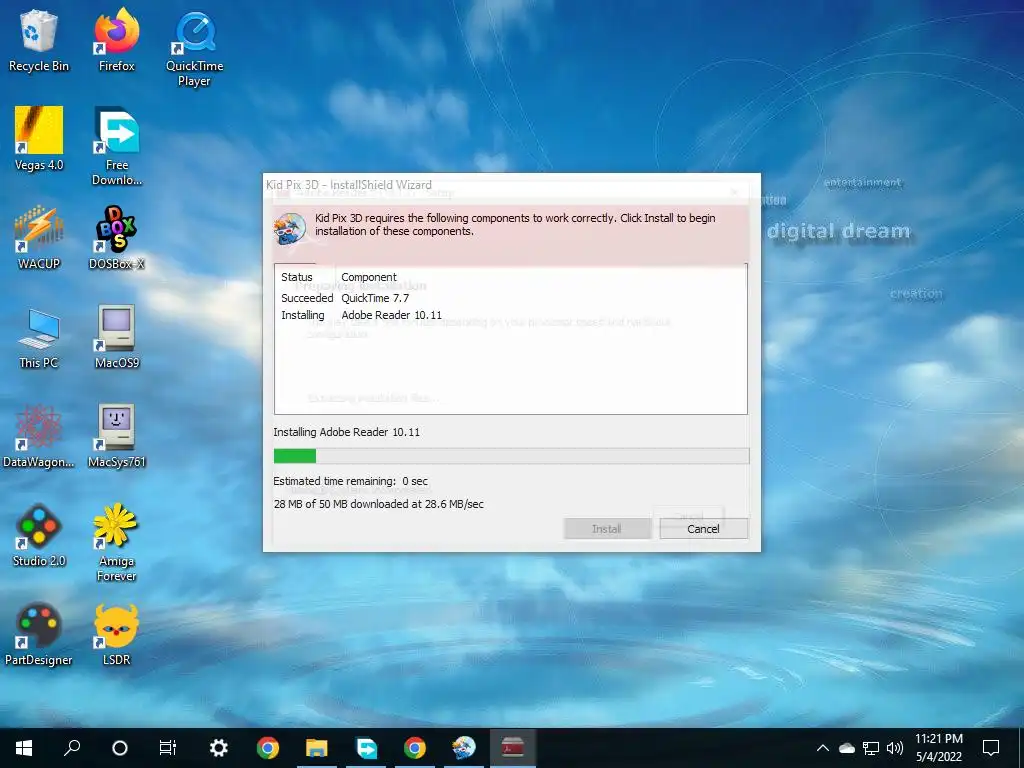Open File Explorer on the taskbar
This screenshot has height=768, width=1024.
tap(317, 748)
